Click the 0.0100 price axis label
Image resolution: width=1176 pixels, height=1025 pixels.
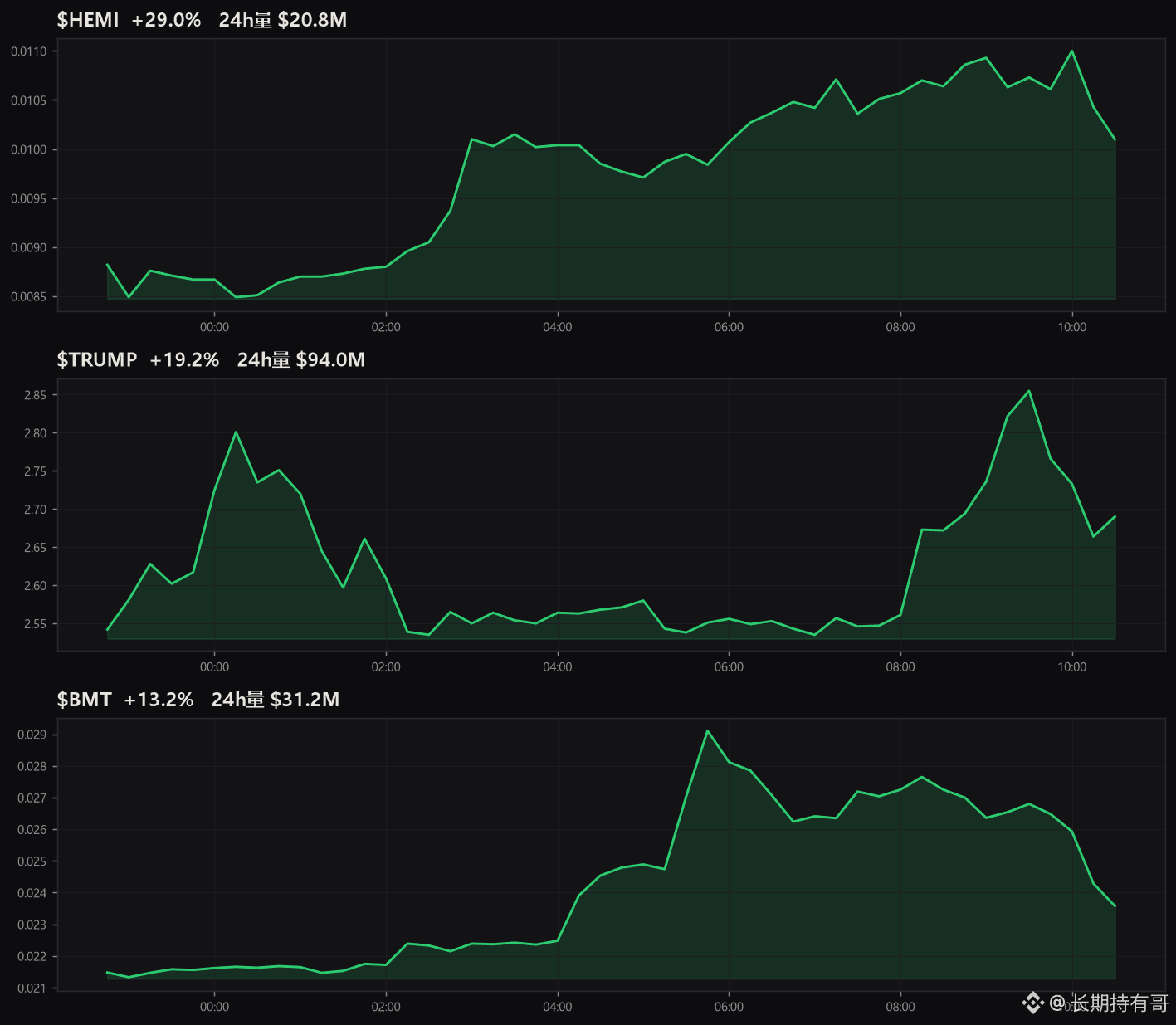[x=28, y=149]
